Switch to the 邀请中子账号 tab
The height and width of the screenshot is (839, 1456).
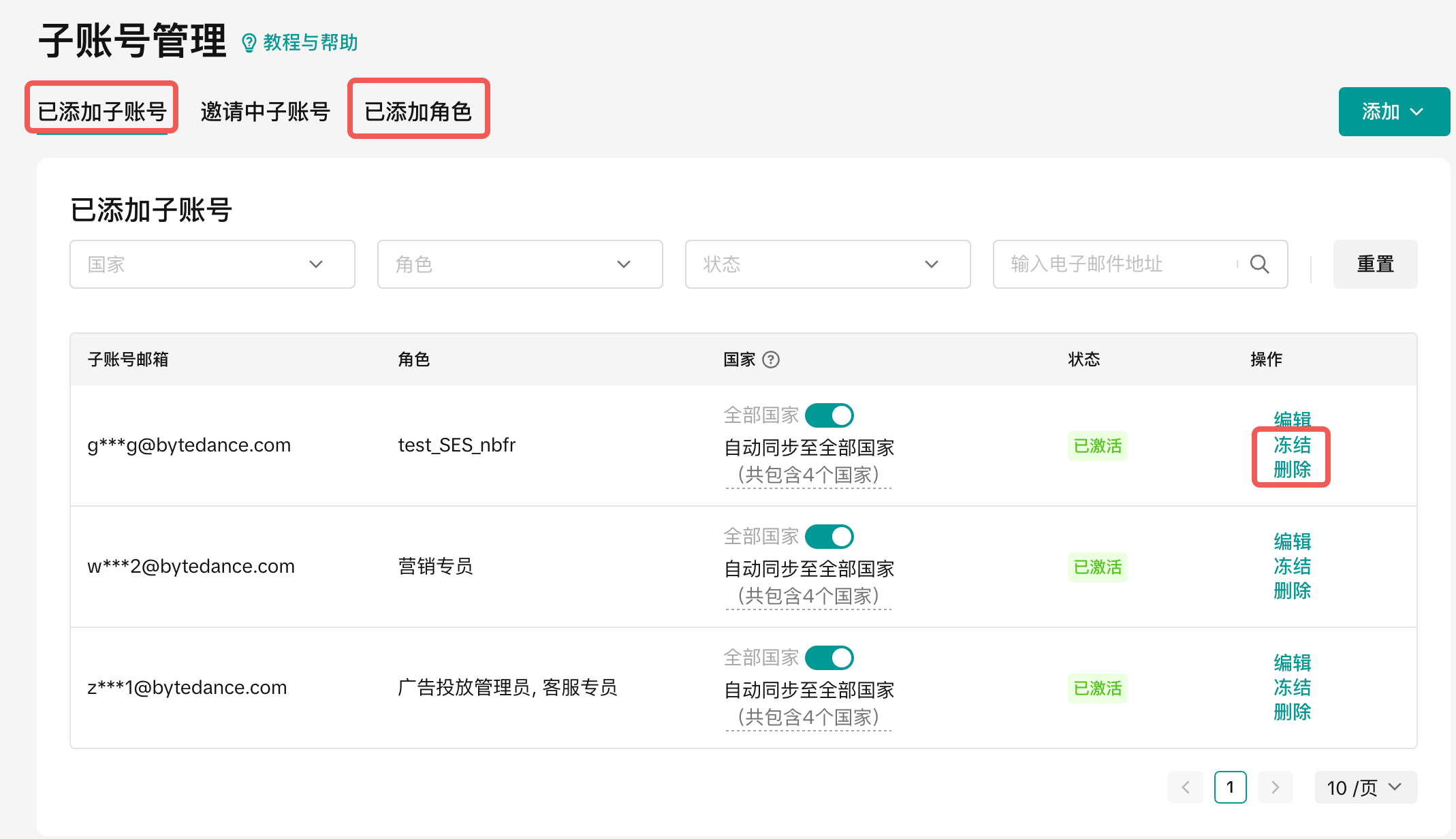click(x=265, y=112)
